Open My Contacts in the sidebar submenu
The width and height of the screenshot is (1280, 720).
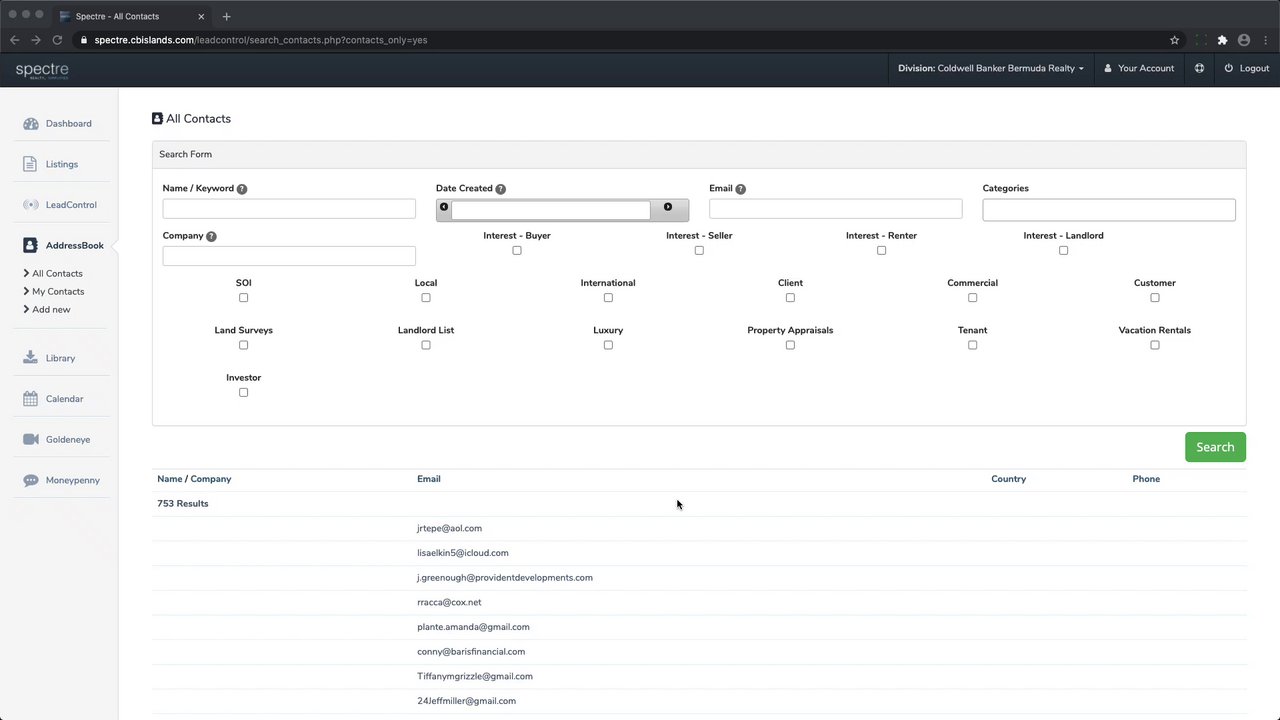tap(58, 291)
